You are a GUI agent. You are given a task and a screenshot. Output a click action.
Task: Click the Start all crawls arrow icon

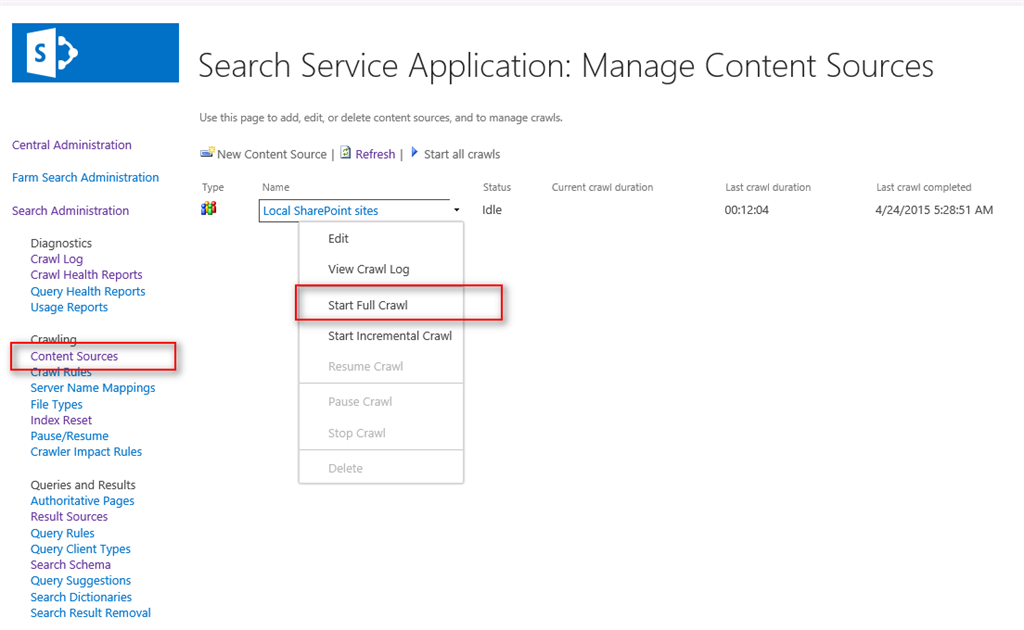pos(415,153)
